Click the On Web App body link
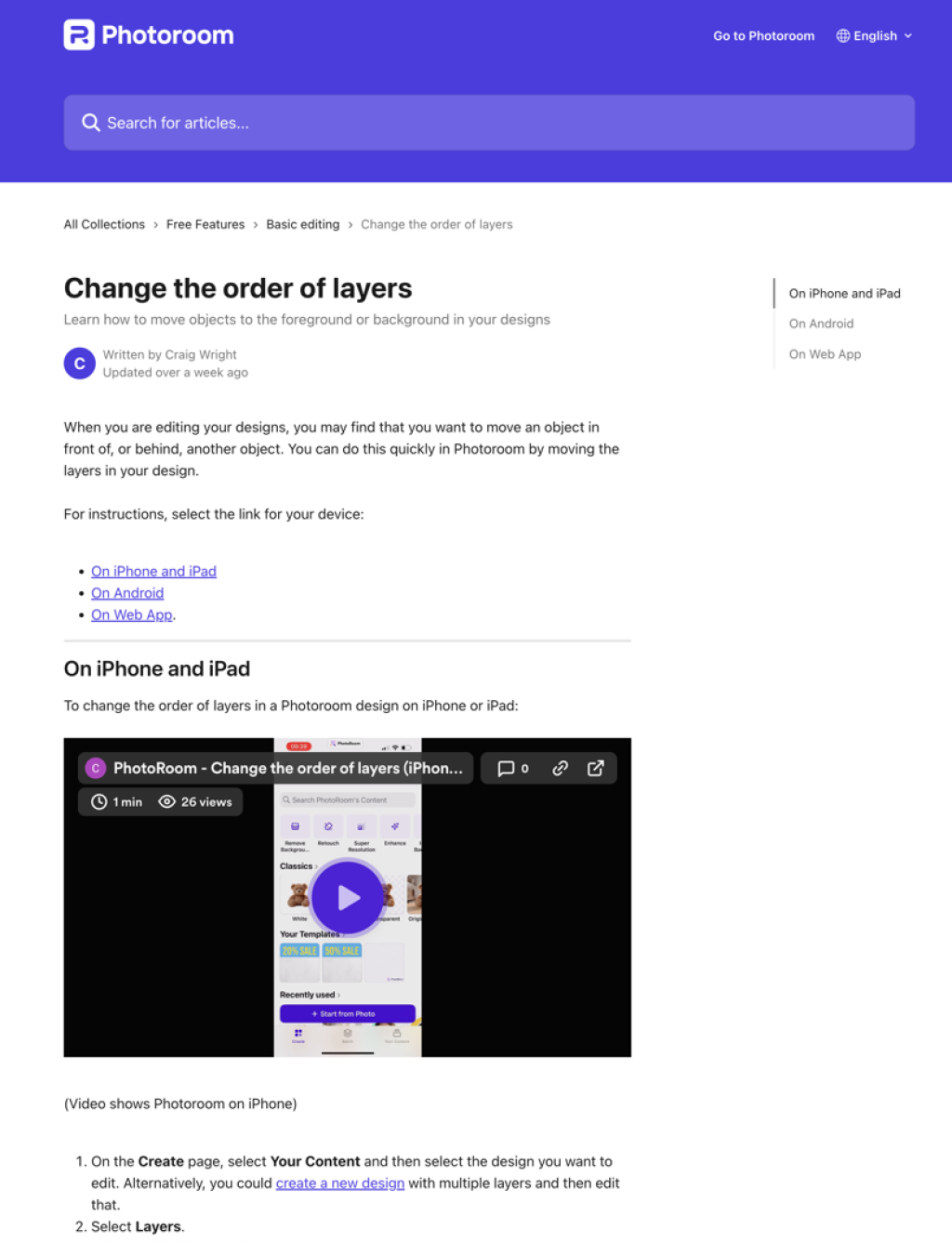Screen dimensions: 952x1242 coord(132,615)
